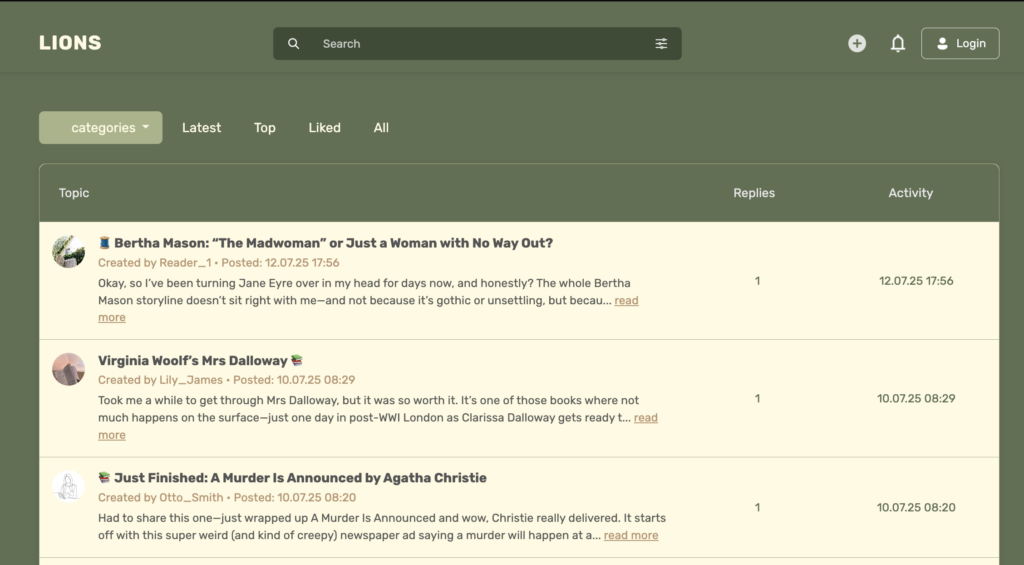Image resolution: width=1024 pixels, height=565 pixels.
Task: Click the plus icon to create a post
Action: [x=857, y=44]
